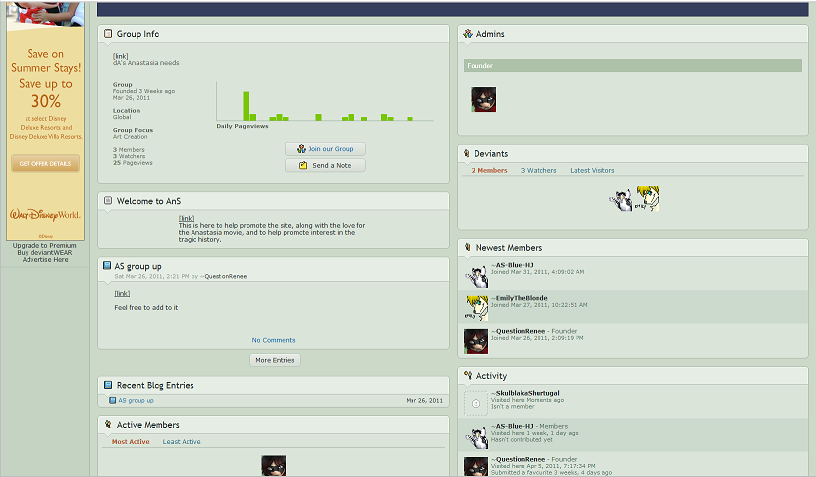Viewport: 816px width, 477px height.
Task: Open the [link] in AS group up post
Action: click(x=122, y=293)
